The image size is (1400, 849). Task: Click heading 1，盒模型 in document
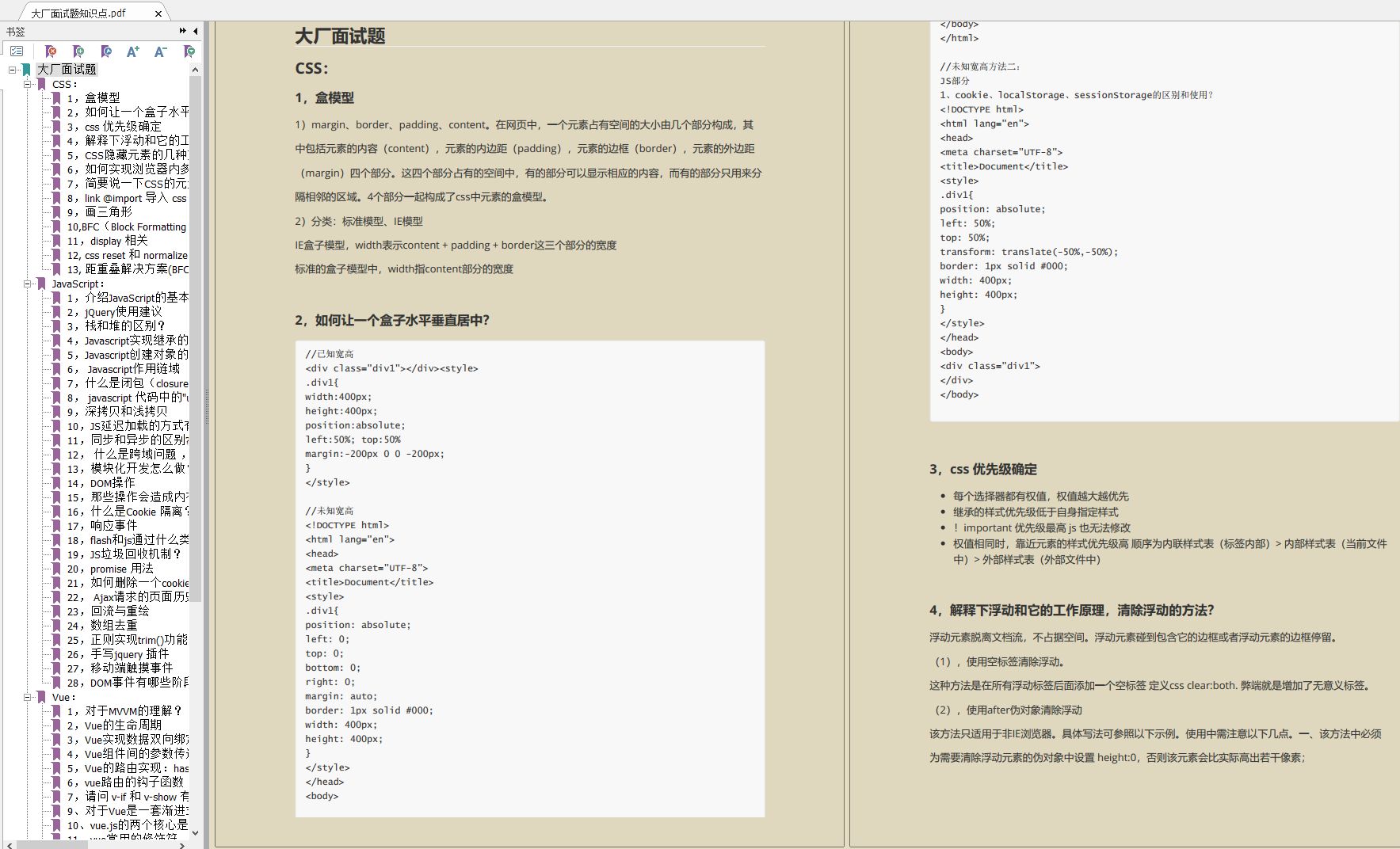tap(325, 98)
